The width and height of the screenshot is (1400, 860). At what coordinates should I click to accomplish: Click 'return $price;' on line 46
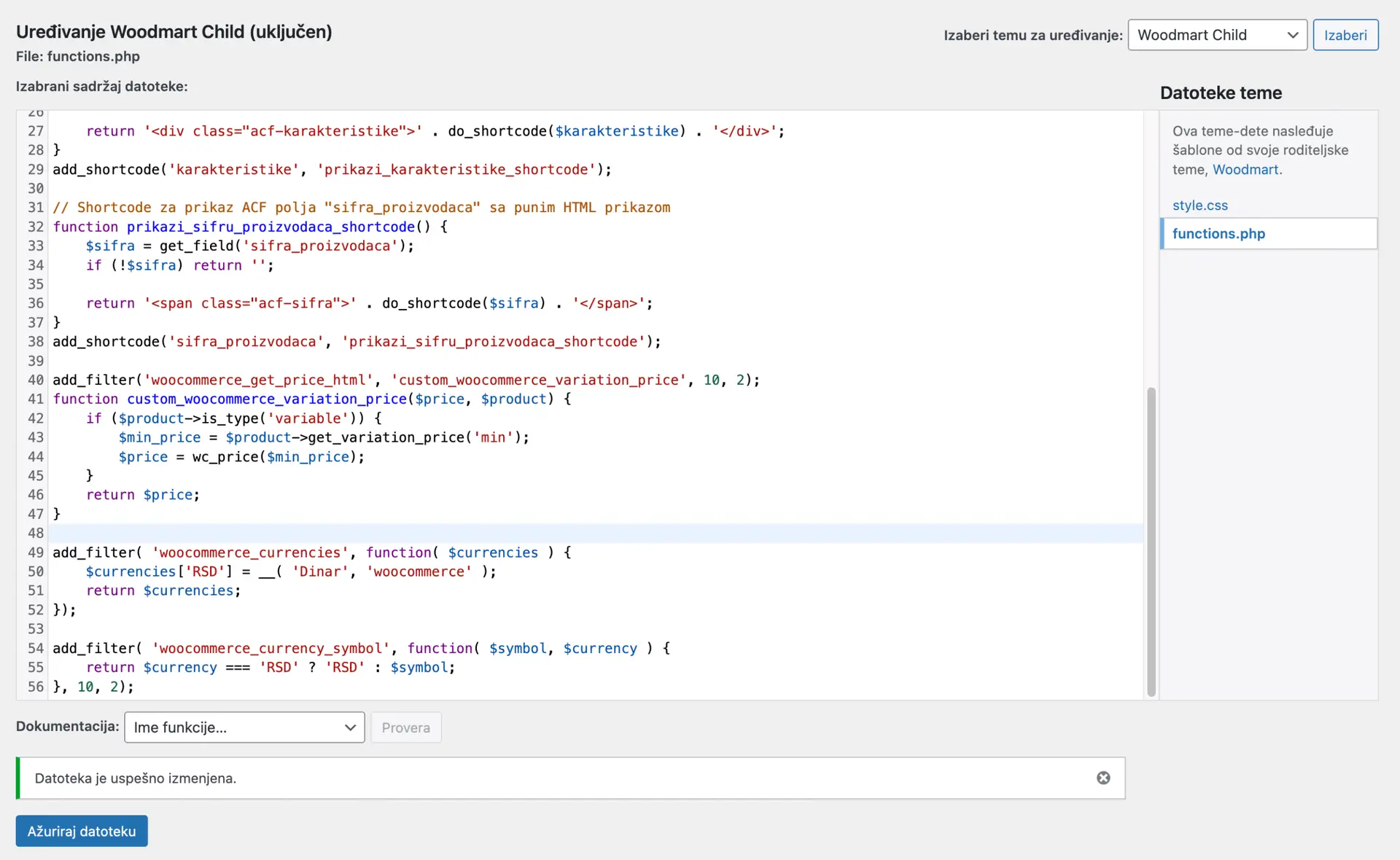[x=143, y=495]
